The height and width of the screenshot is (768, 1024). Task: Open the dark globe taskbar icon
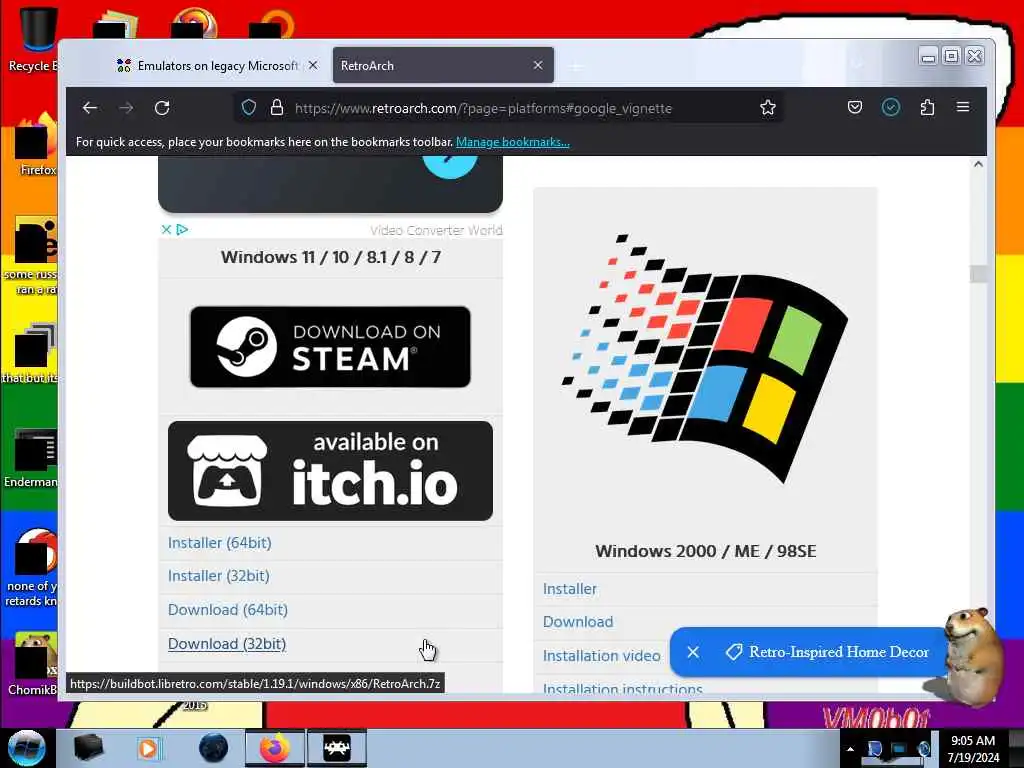coord(214,748)
